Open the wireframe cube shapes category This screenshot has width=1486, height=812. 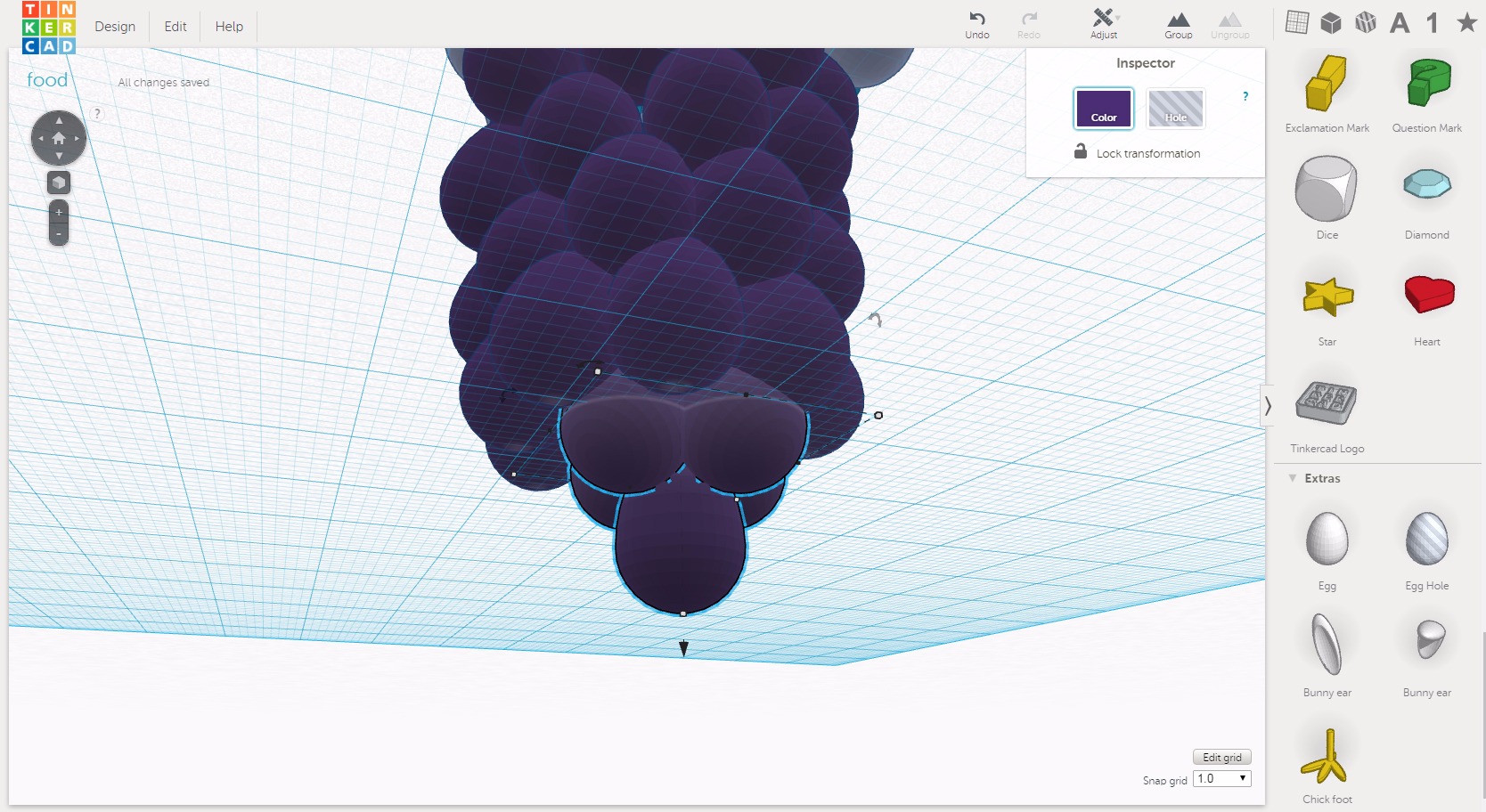tap(1366, 22)
